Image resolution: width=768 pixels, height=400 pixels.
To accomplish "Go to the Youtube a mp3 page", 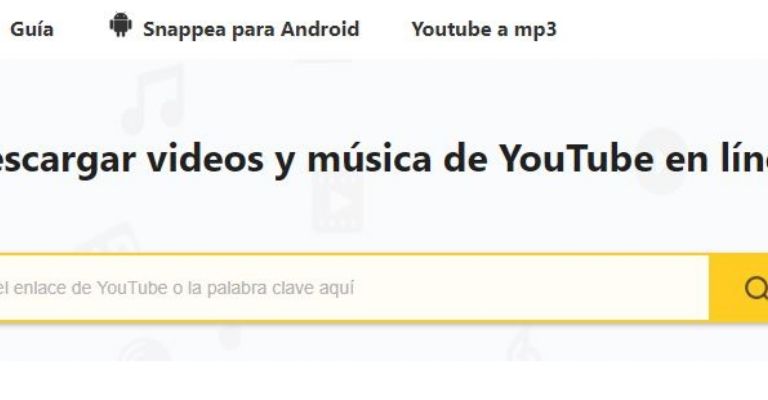I will [484, 29].
